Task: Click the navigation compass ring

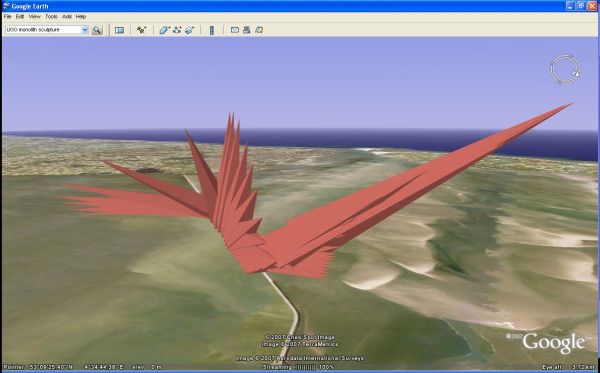Action: (x=565, y=69)
